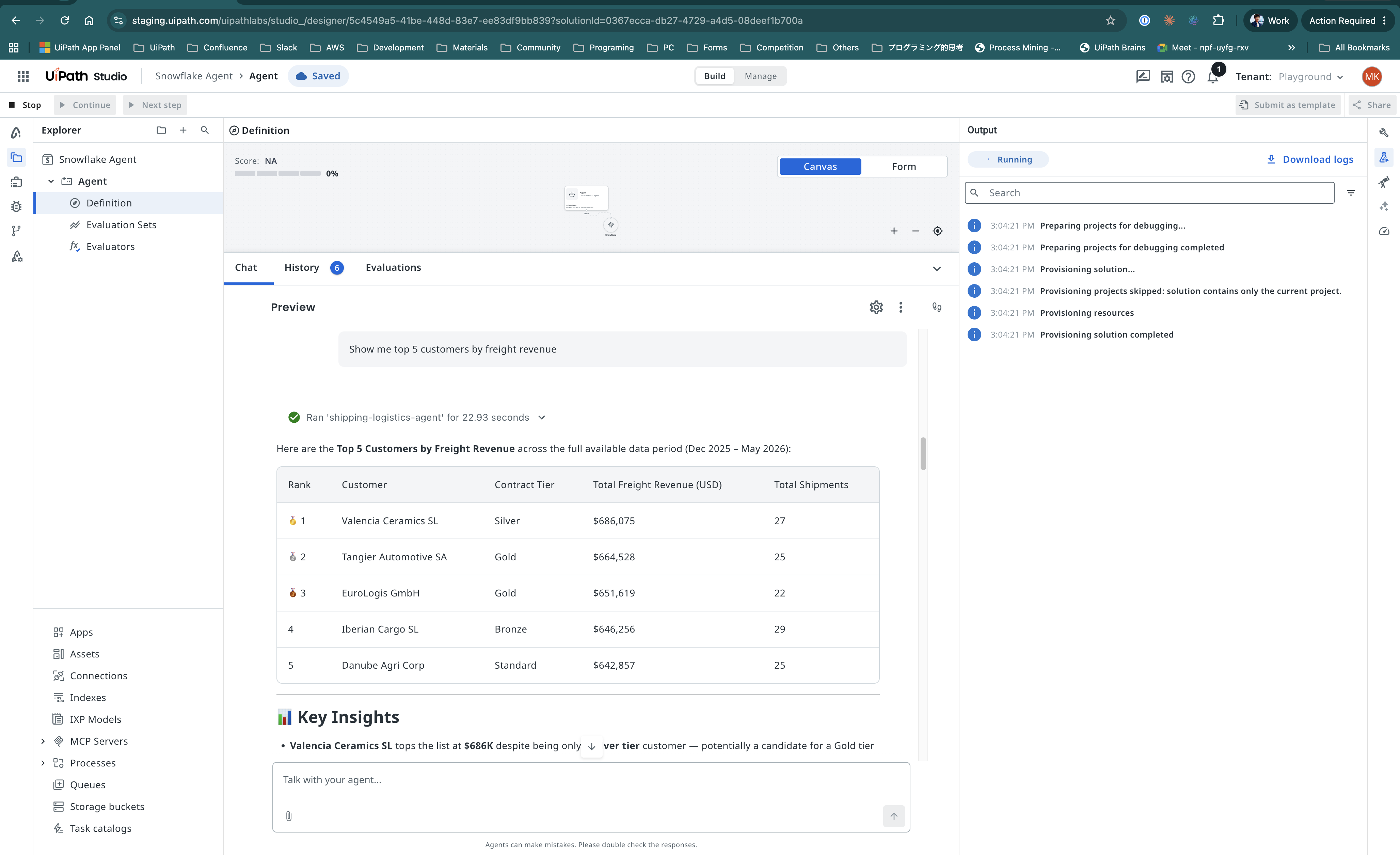Click the agent canvas thumbnail node
Screen dimensions: 1400x855
[586, 198]
